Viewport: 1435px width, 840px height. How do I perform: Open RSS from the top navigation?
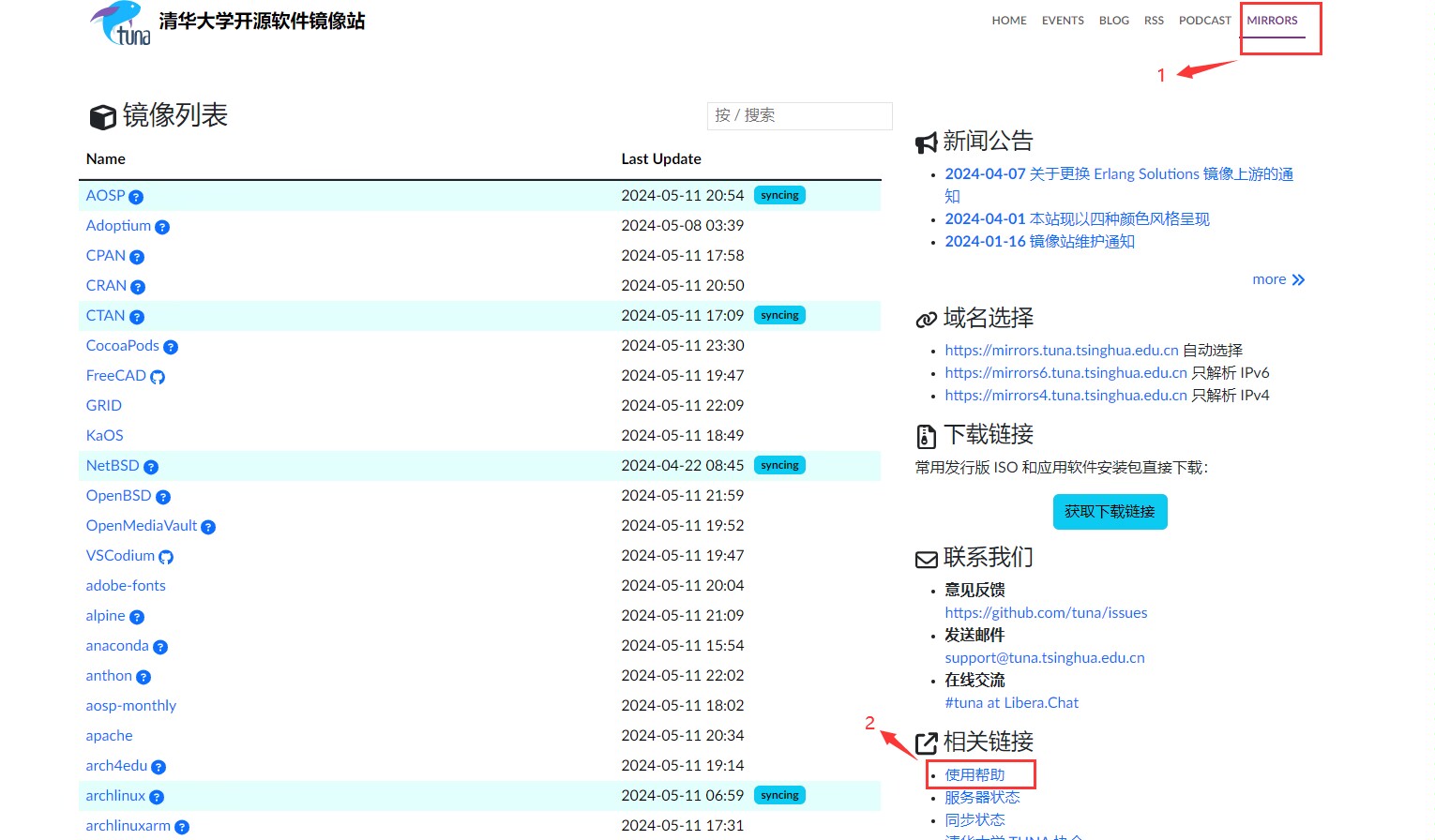coord(1154,21)
